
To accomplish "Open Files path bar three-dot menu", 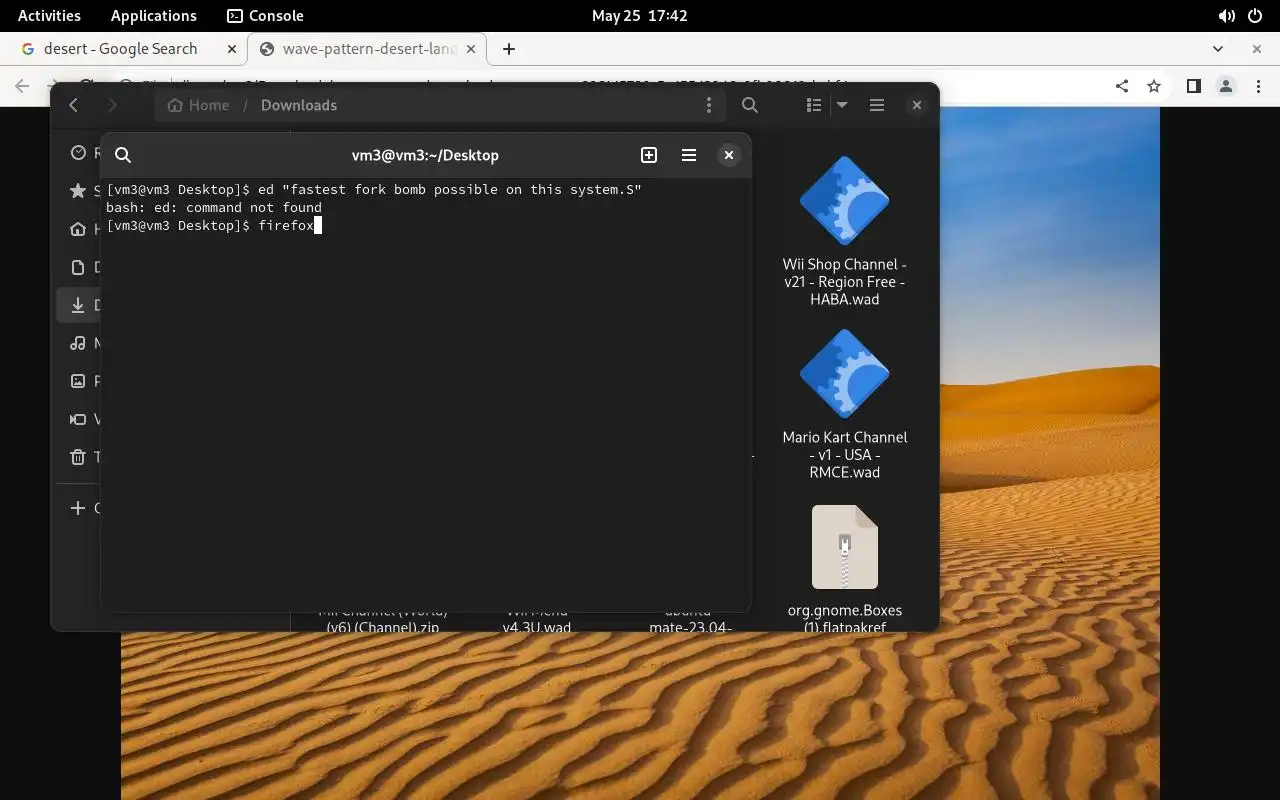I will 709,105.
